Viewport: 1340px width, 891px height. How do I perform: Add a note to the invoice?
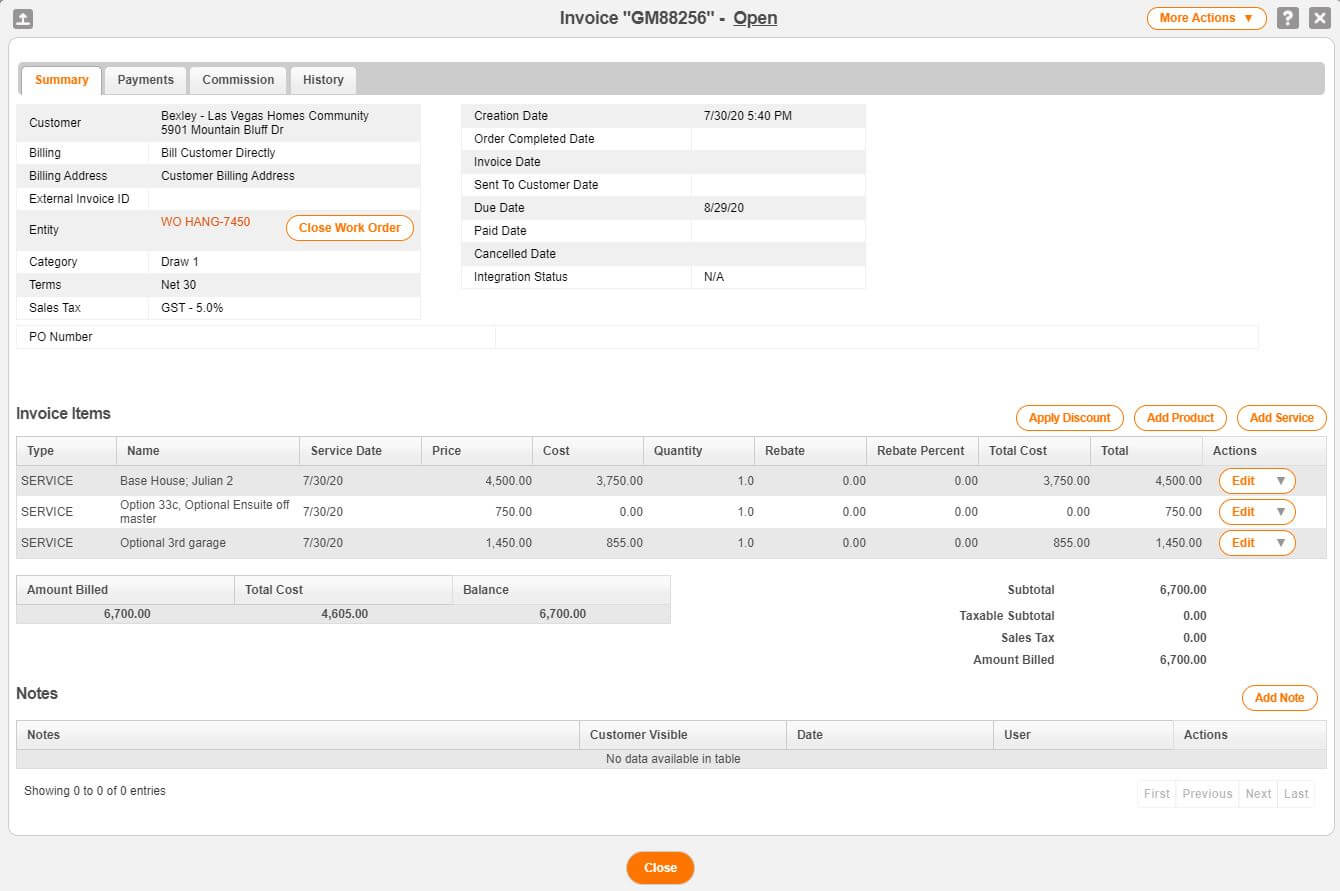tap(1279, 697)
